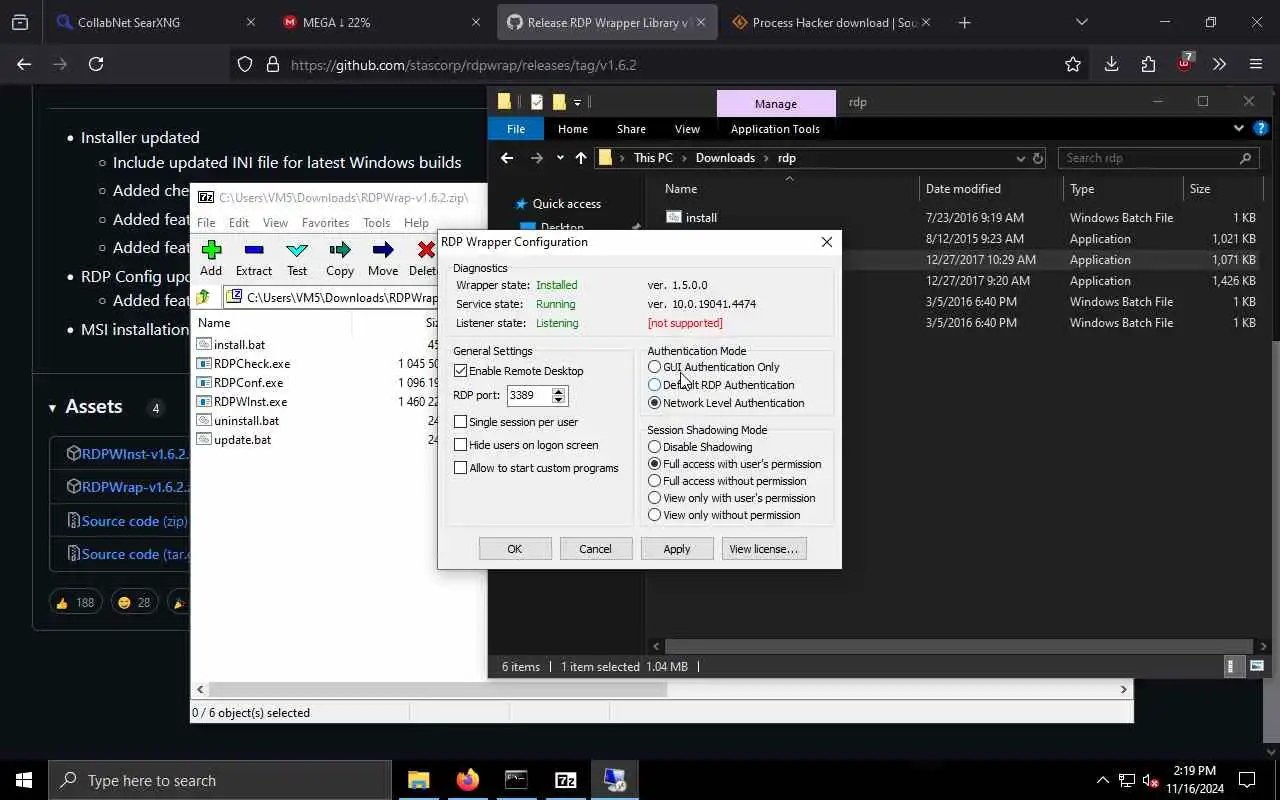The image size is (1280, 800).
Task: Select Network Level Authentication
Action: click(x=655, y=403)
